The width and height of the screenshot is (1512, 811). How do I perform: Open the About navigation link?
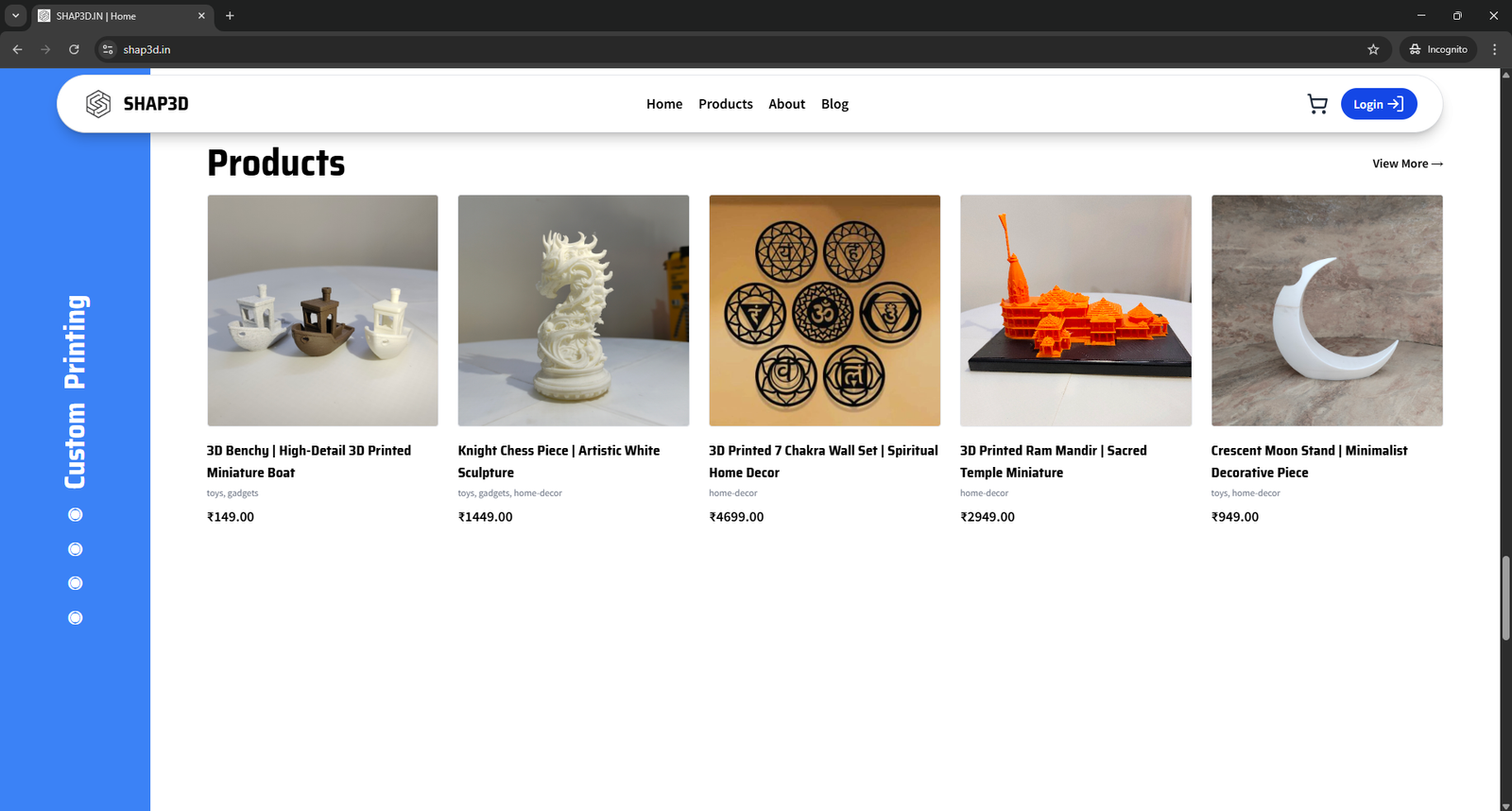coord(786,104)
